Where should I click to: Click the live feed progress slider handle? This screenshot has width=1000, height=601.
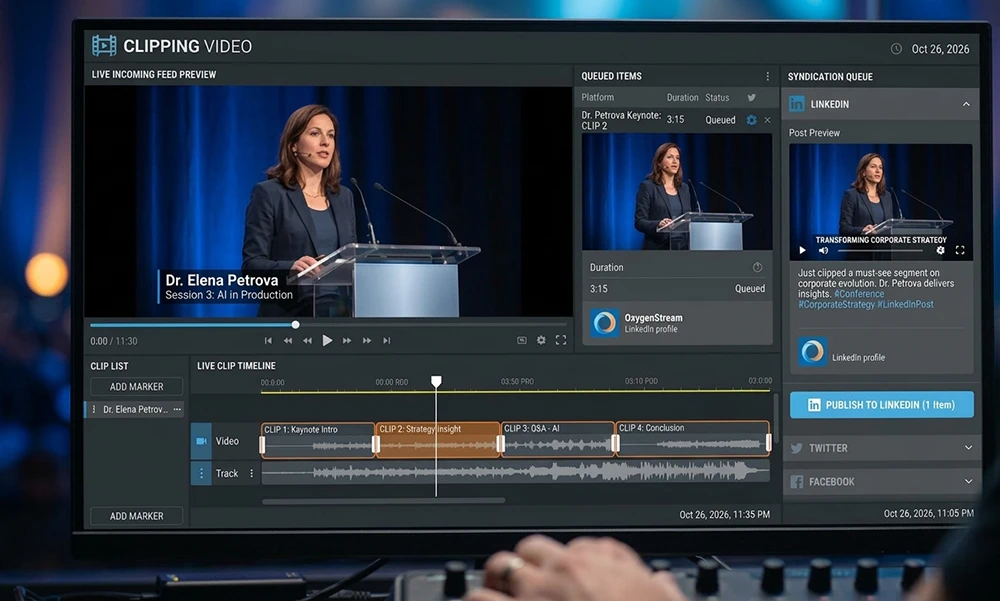point(295,325)
